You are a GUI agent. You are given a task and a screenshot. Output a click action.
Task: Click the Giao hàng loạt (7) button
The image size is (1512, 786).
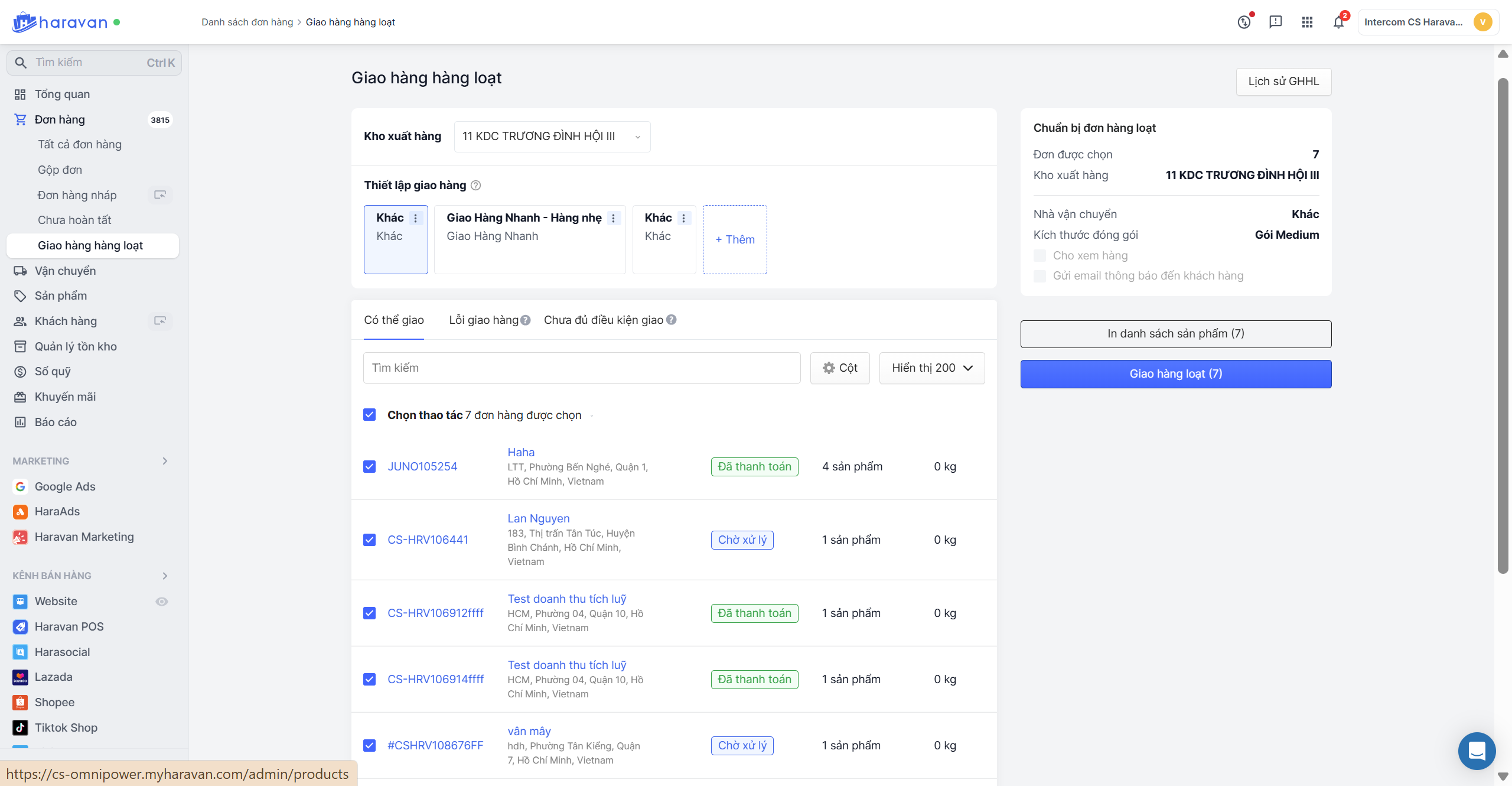tap(1175, 374)
